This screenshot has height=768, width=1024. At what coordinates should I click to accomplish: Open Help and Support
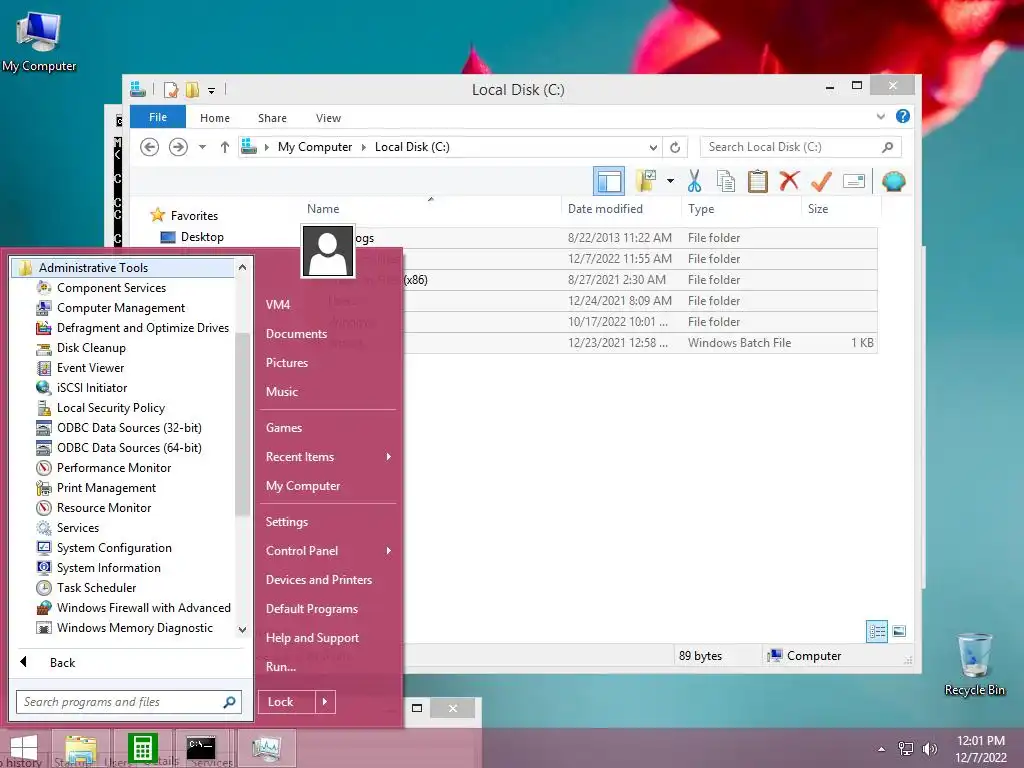[x=312, y=638]
